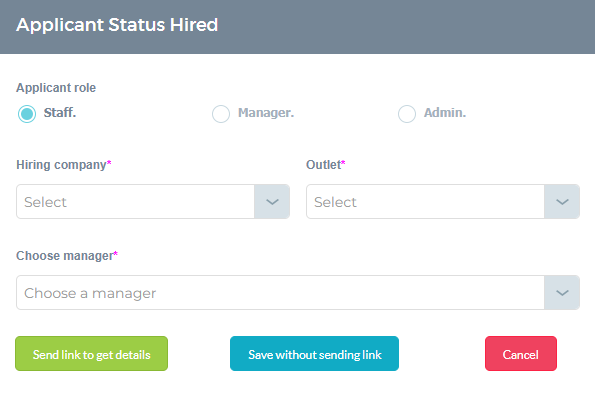595x400 pixels.
Task: Select the Admin radio button
Action: coord(407,114)
